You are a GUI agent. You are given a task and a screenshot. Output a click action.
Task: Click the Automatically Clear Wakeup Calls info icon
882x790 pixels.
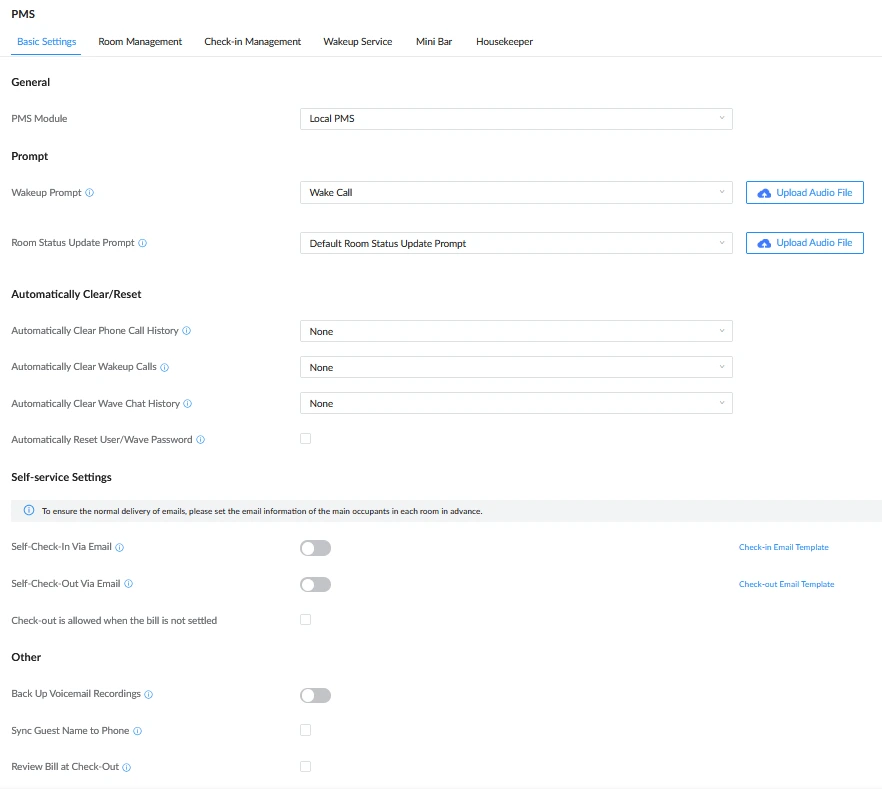[163, 367]
